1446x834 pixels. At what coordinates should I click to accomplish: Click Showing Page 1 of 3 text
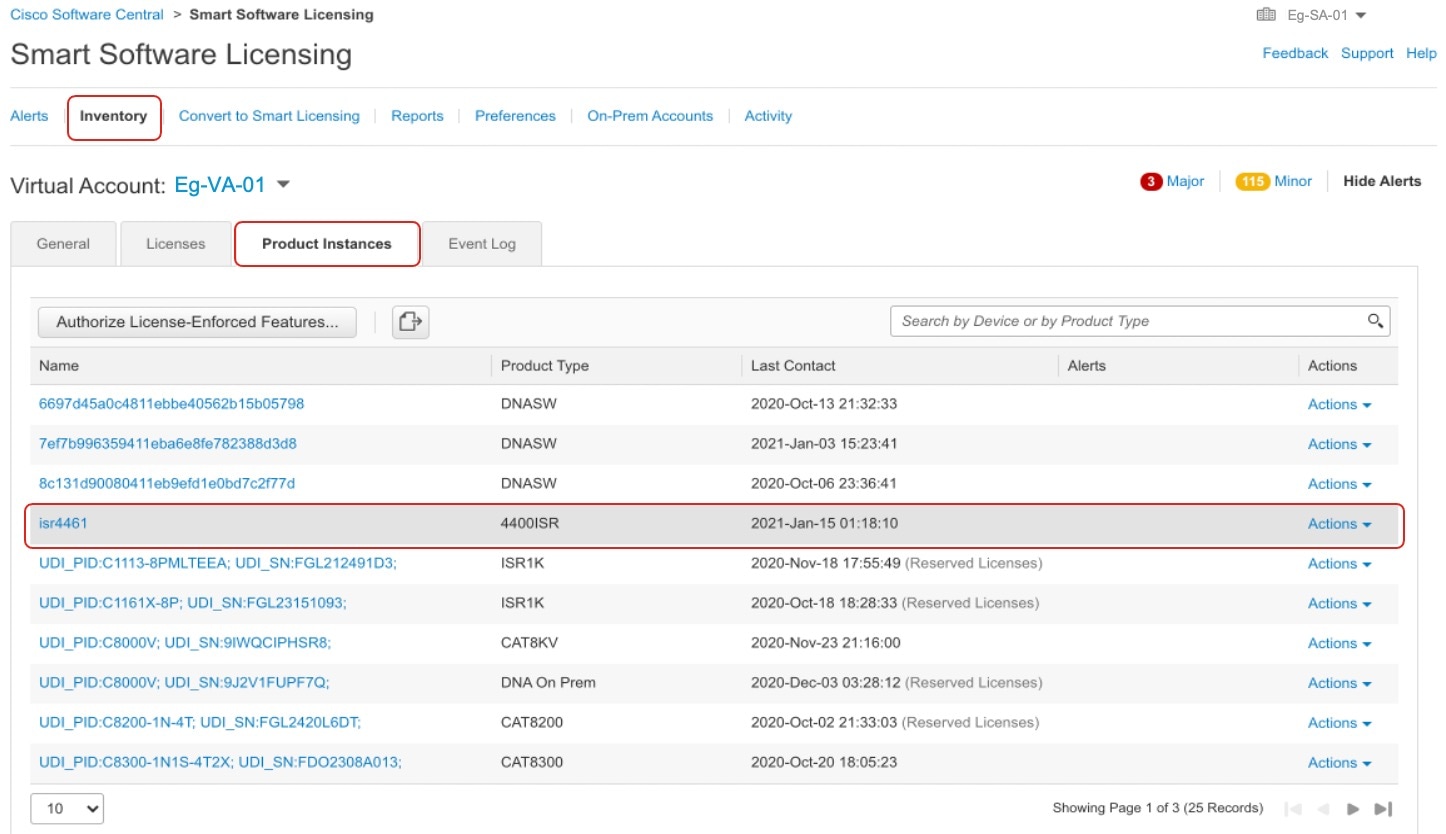pyautogui.click(x=1158, y=808)
